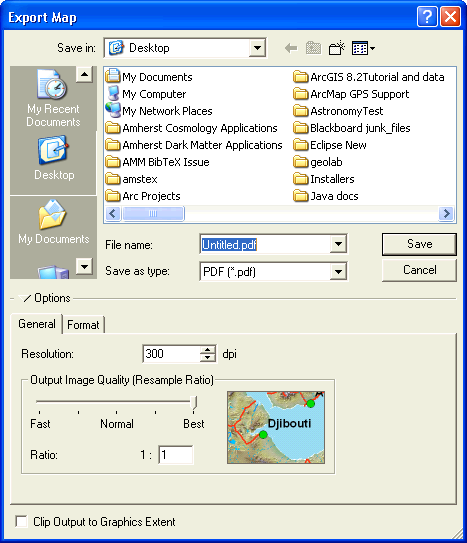The height and width of the screenshot is (543, 467).
Task: Click the Output Image Quality slider handle
Action: pos(194,404)
